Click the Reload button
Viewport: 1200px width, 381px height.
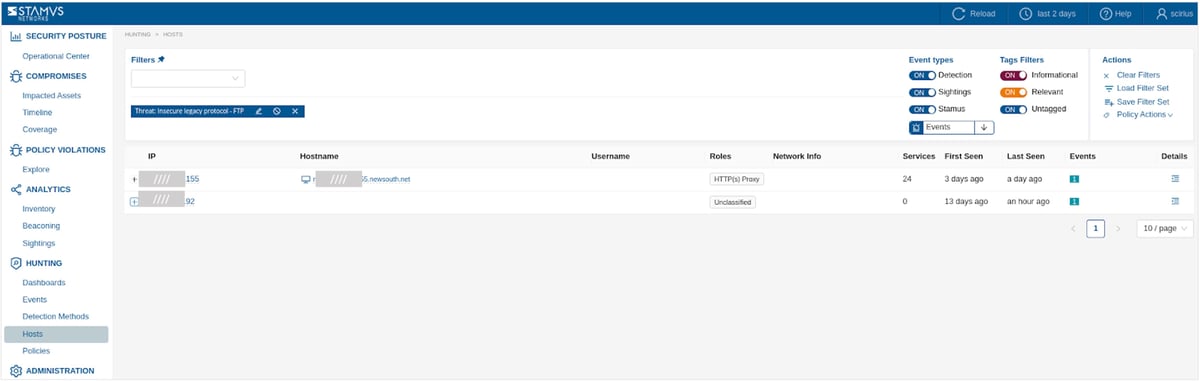tap(974, 14)
